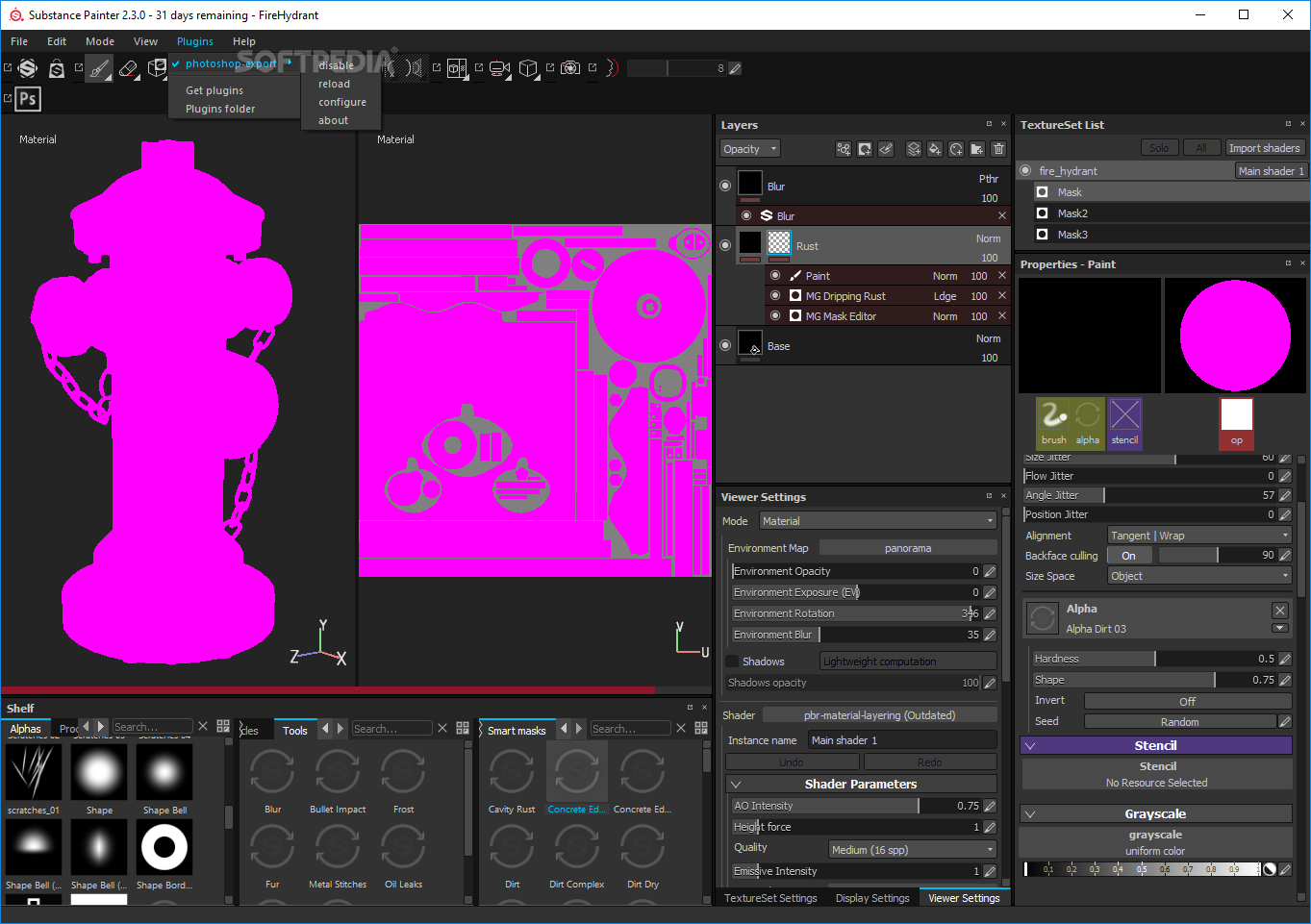1311x924 pixels.
Task: Open Substance Share bag icon
Action: (x=57, y=68)
